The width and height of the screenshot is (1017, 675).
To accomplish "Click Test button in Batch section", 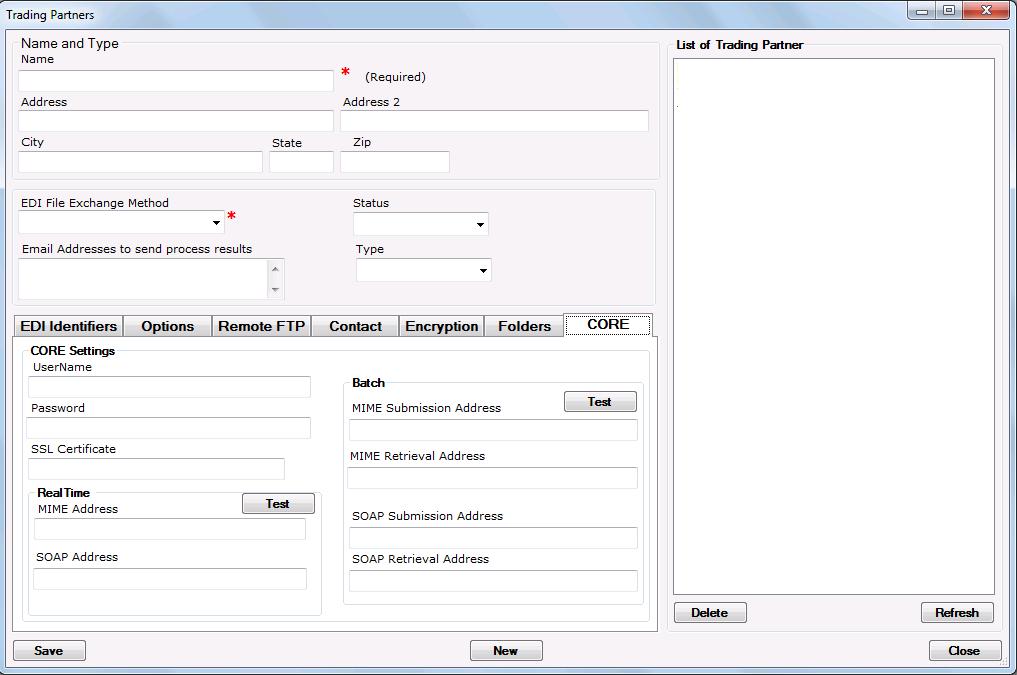I will (600, 401).
